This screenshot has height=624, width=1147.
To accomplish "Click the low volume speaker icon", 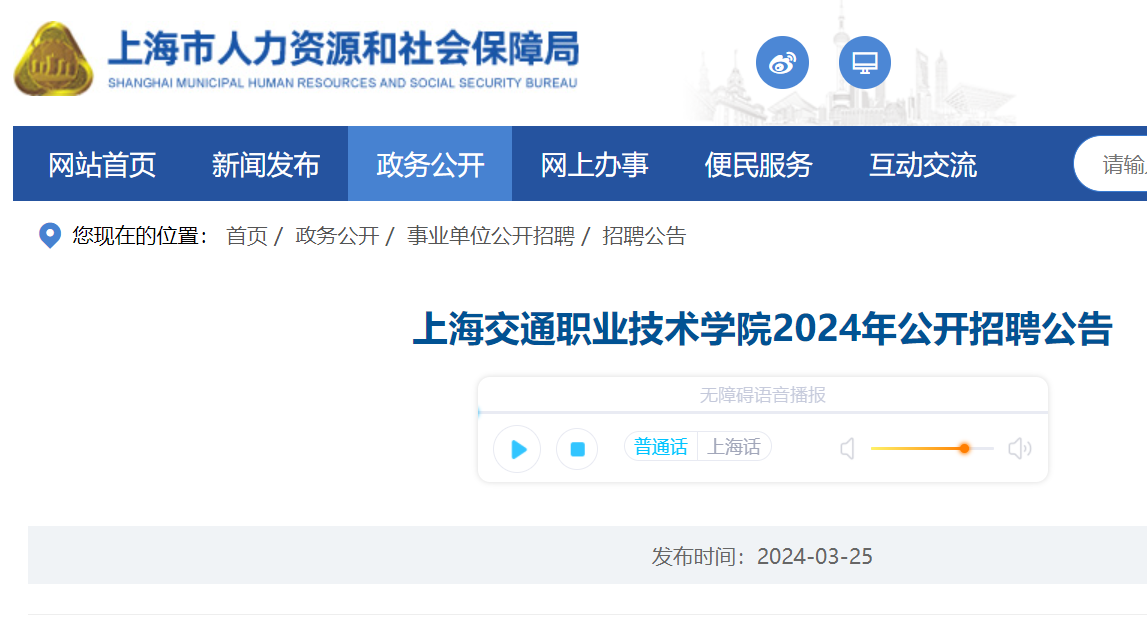I will coord(847,448).
